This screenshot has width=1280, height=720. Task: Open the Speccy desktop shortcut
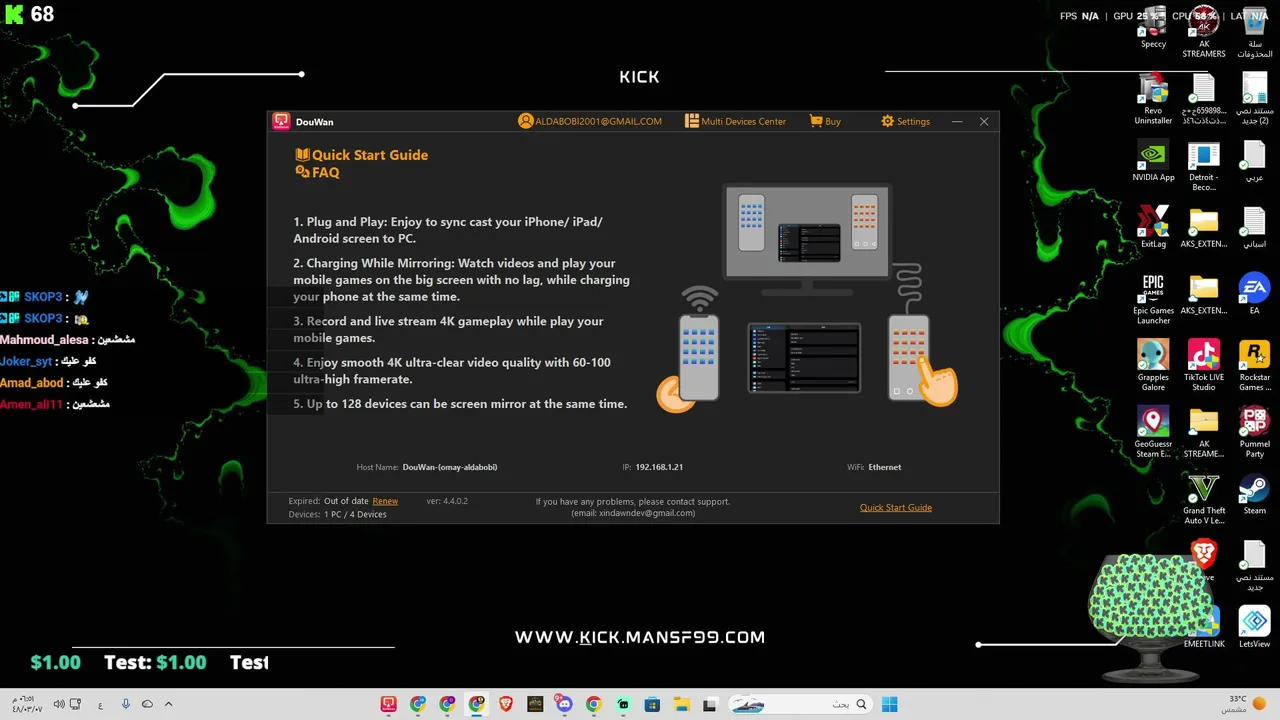pyautogui.click(x=1153, y=28)
